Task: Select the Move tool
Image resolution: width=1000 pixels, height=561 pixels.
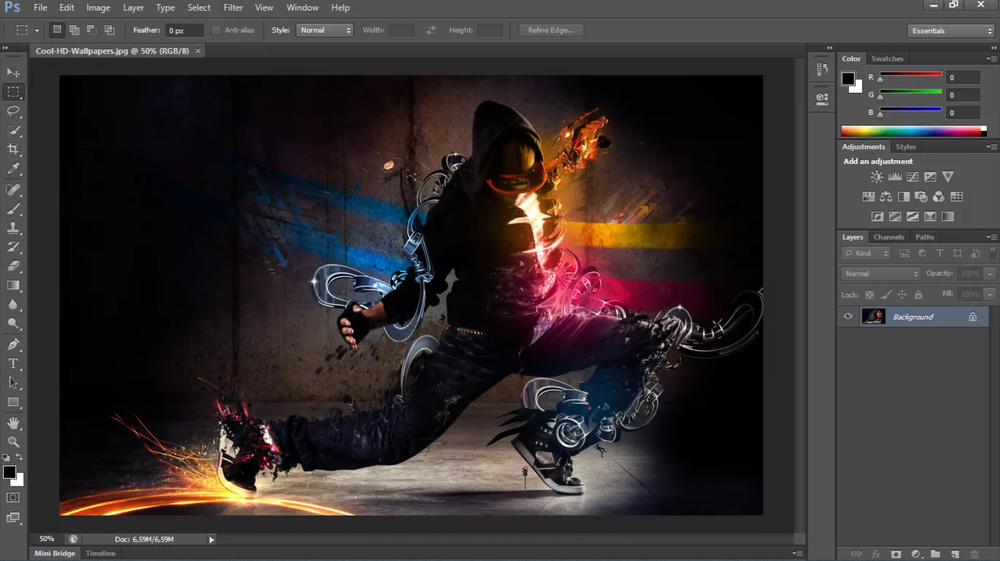Action: point(13,73)
